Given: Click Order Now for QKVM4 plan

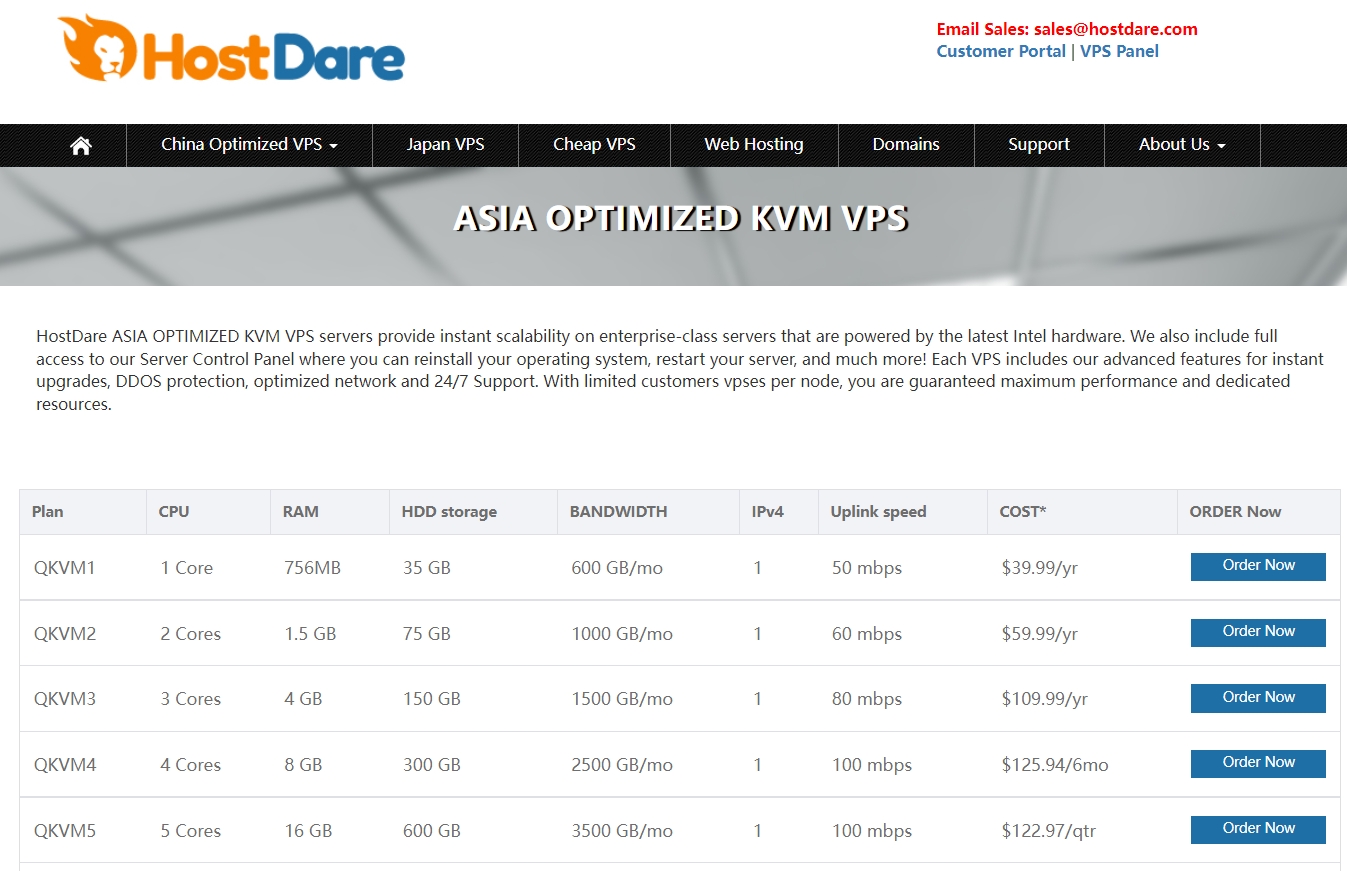Looking at the screenshot, I should [1257, 763].
